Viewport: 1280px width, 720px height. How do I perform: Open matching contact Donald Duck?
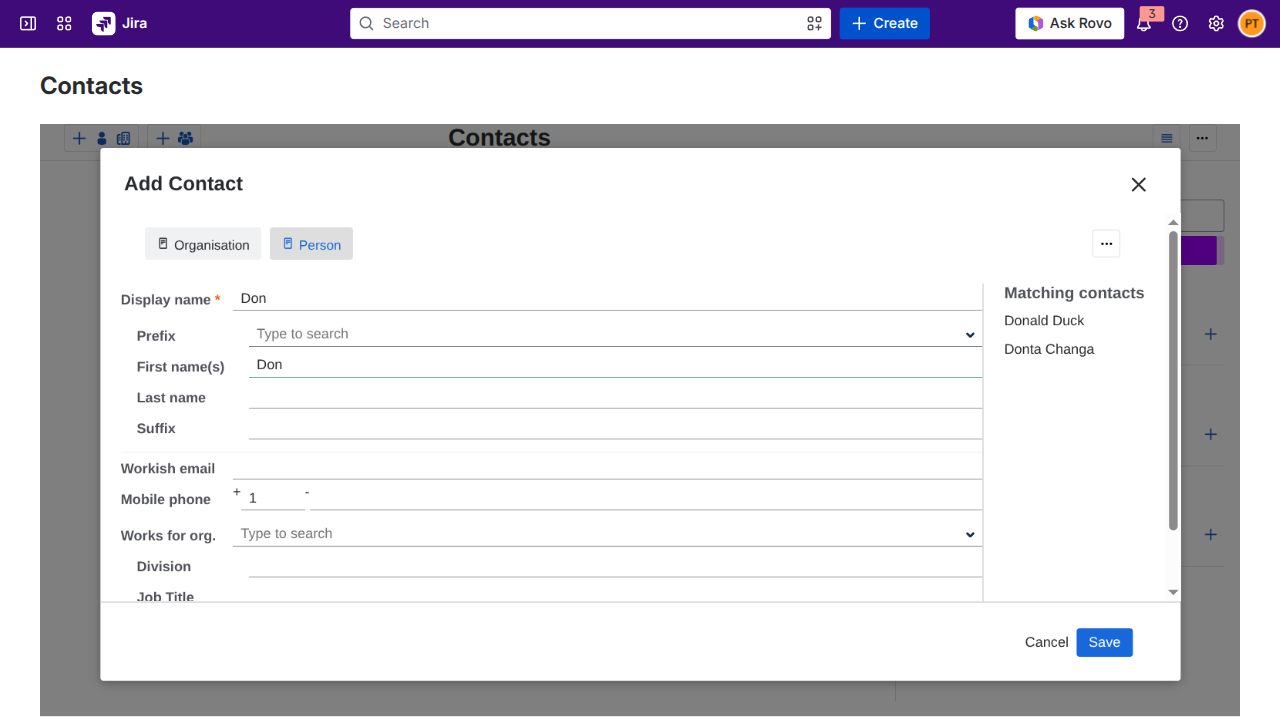(1044, 320)
